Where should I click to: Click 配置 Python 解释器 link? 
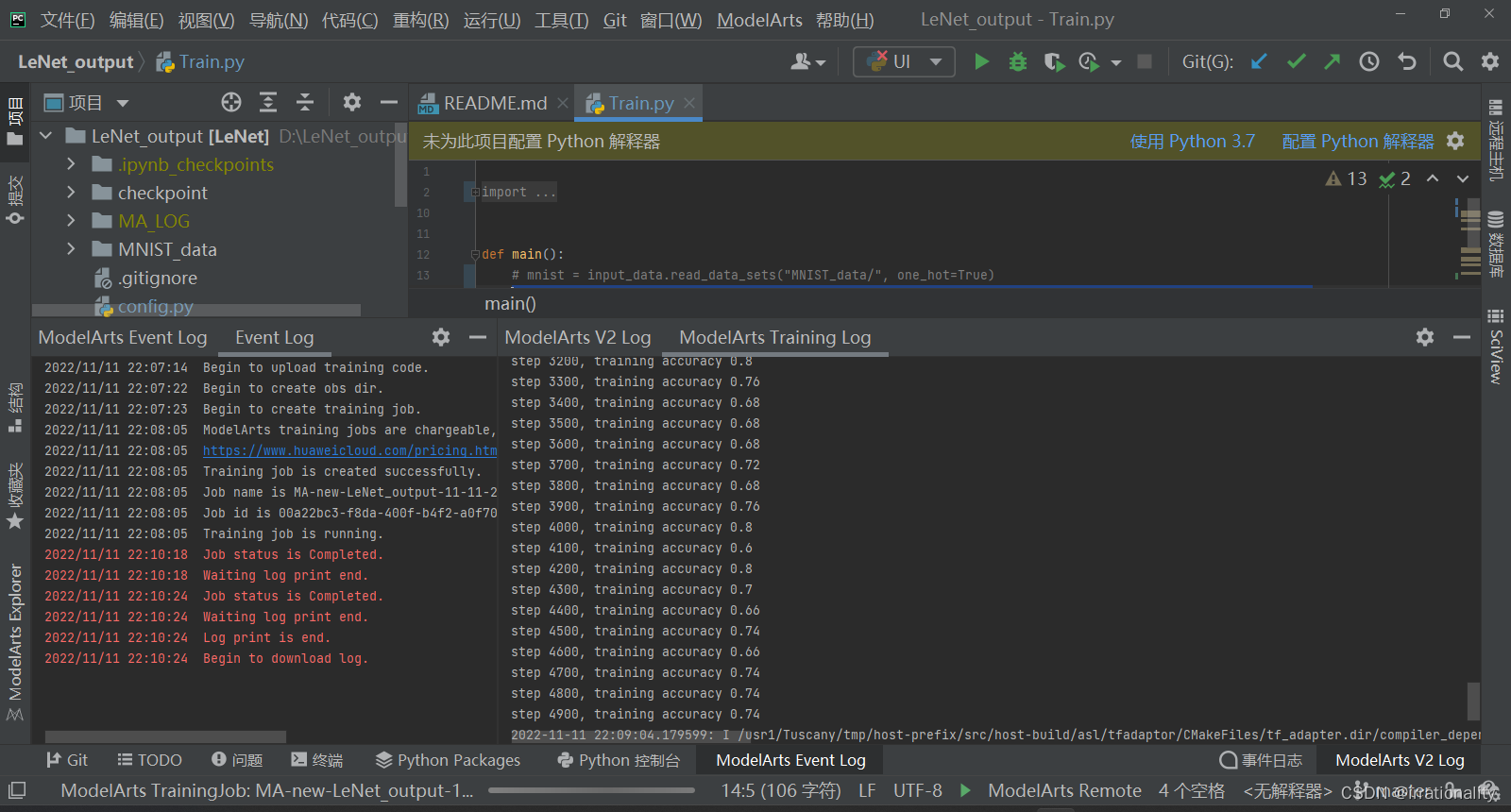(x=1358, y=141)
